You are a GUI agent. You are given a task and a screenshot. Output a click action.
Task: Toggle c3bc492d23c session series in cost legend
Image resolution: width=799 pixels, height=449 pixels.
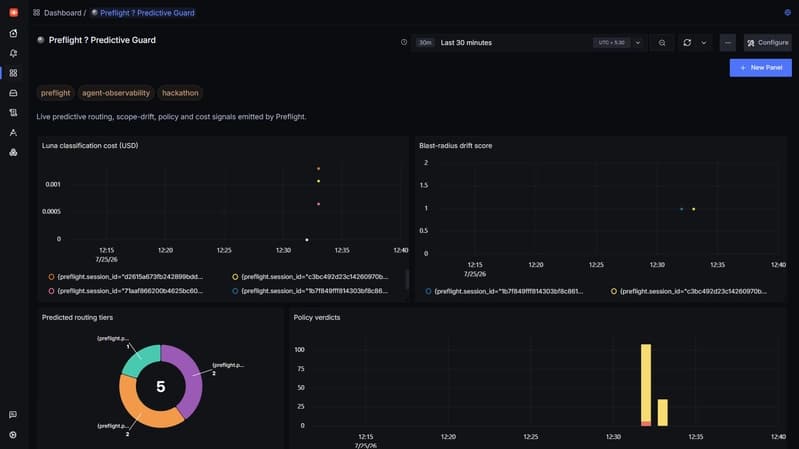[310, 277]
